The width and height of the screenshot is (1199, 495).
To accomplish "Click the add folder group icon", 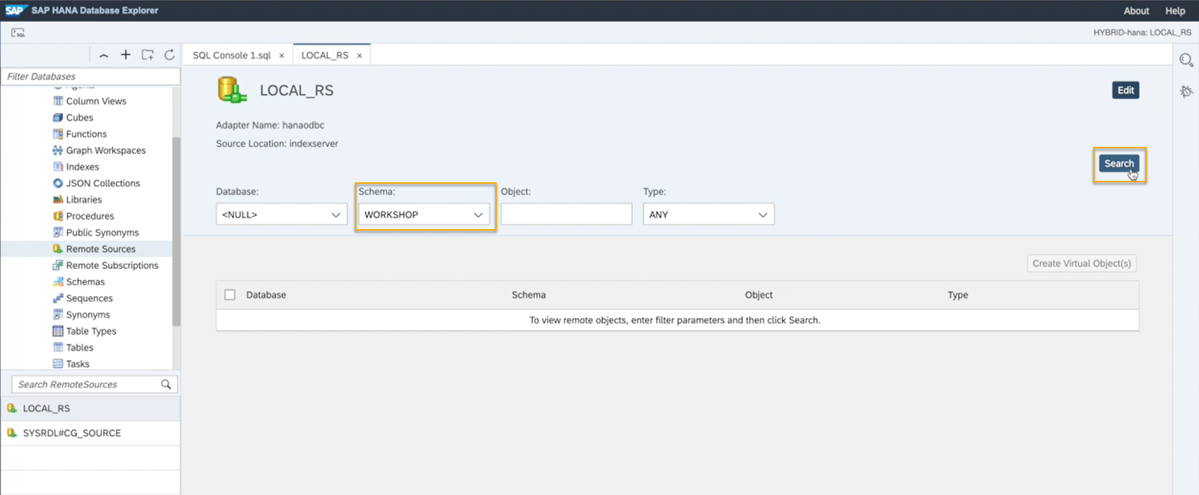I will point(148,55).
